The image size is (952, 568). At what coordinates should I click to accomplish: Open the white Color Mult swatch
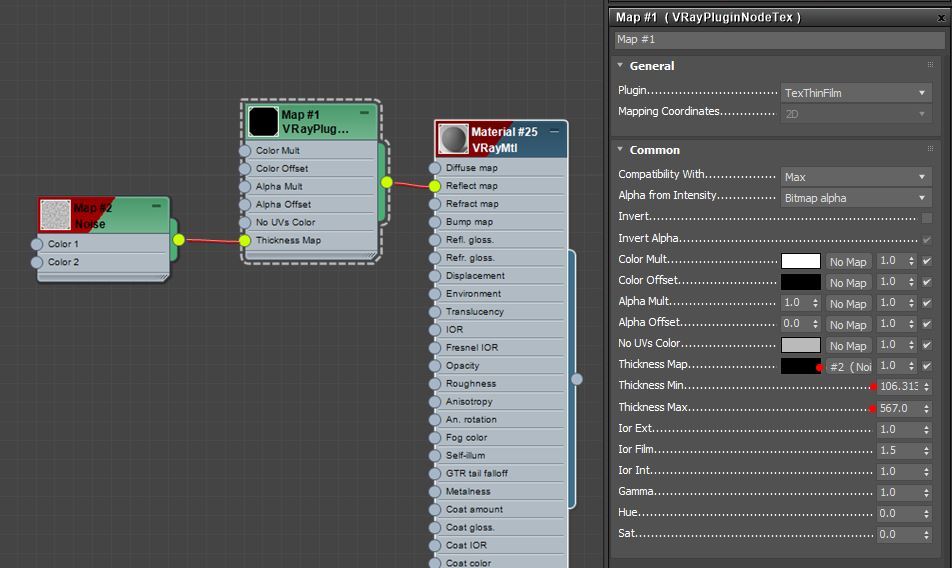point(801,261)
